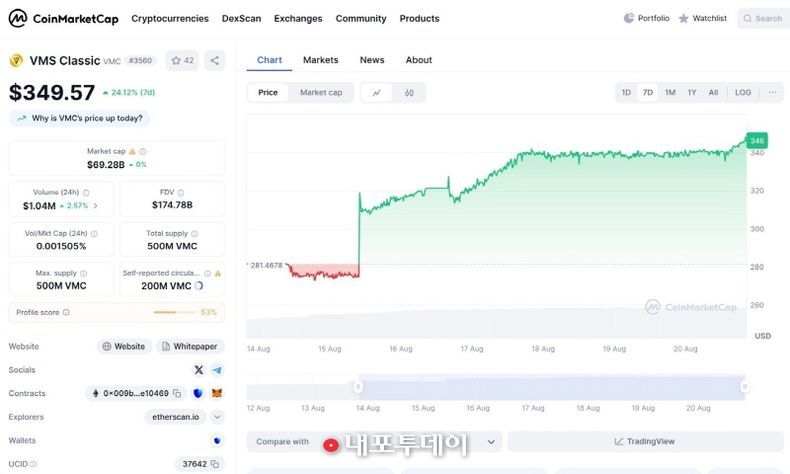Click right handle of chart range slider
Image resolution: width=790 pixels, height=474 pixels.
[744, 387]
